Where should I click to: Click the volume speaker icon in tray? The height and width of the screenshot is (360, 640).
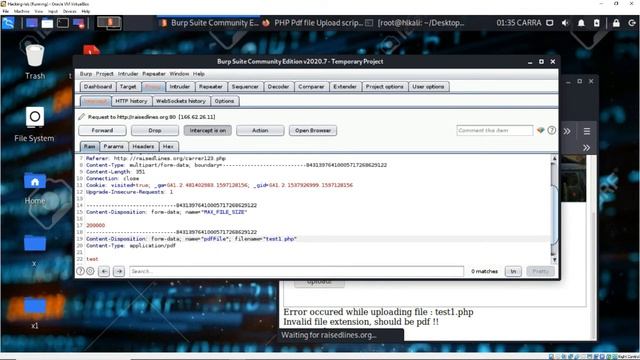[x=565, y=23]
